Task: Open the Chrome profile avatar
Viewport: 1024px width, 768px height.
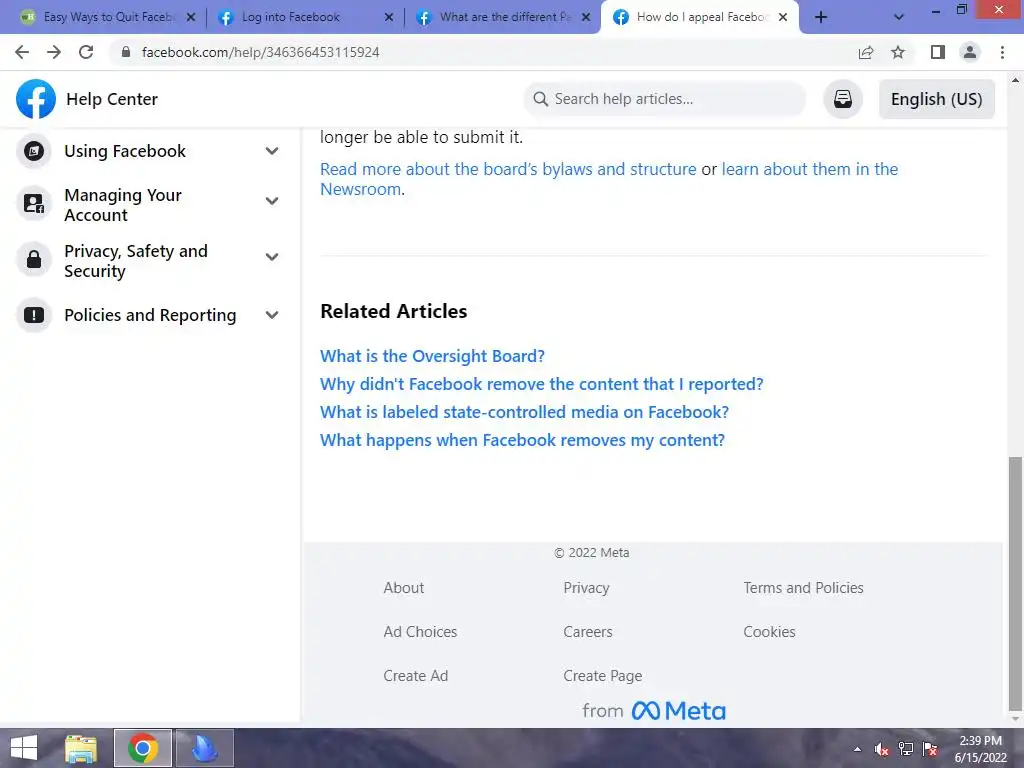Action: 970,52
